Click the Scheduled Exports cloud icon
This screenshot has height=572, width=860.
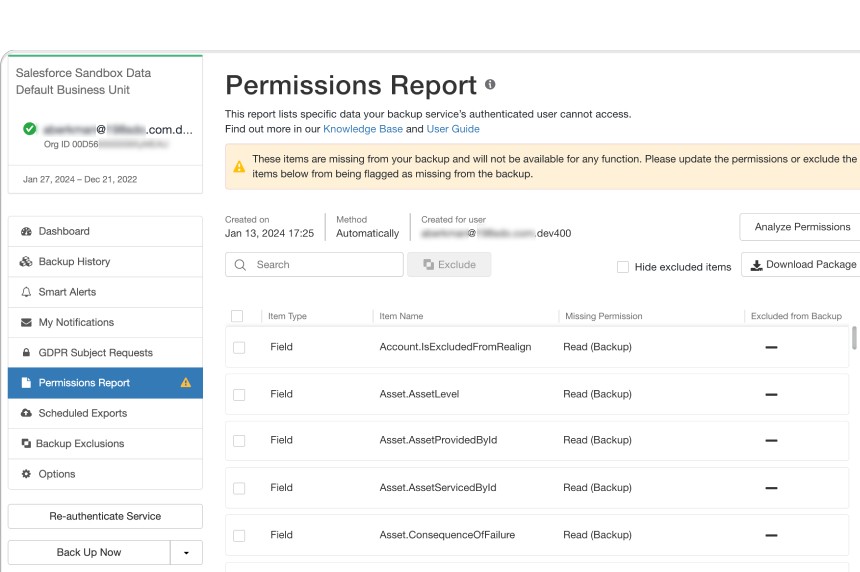point(26,413)
